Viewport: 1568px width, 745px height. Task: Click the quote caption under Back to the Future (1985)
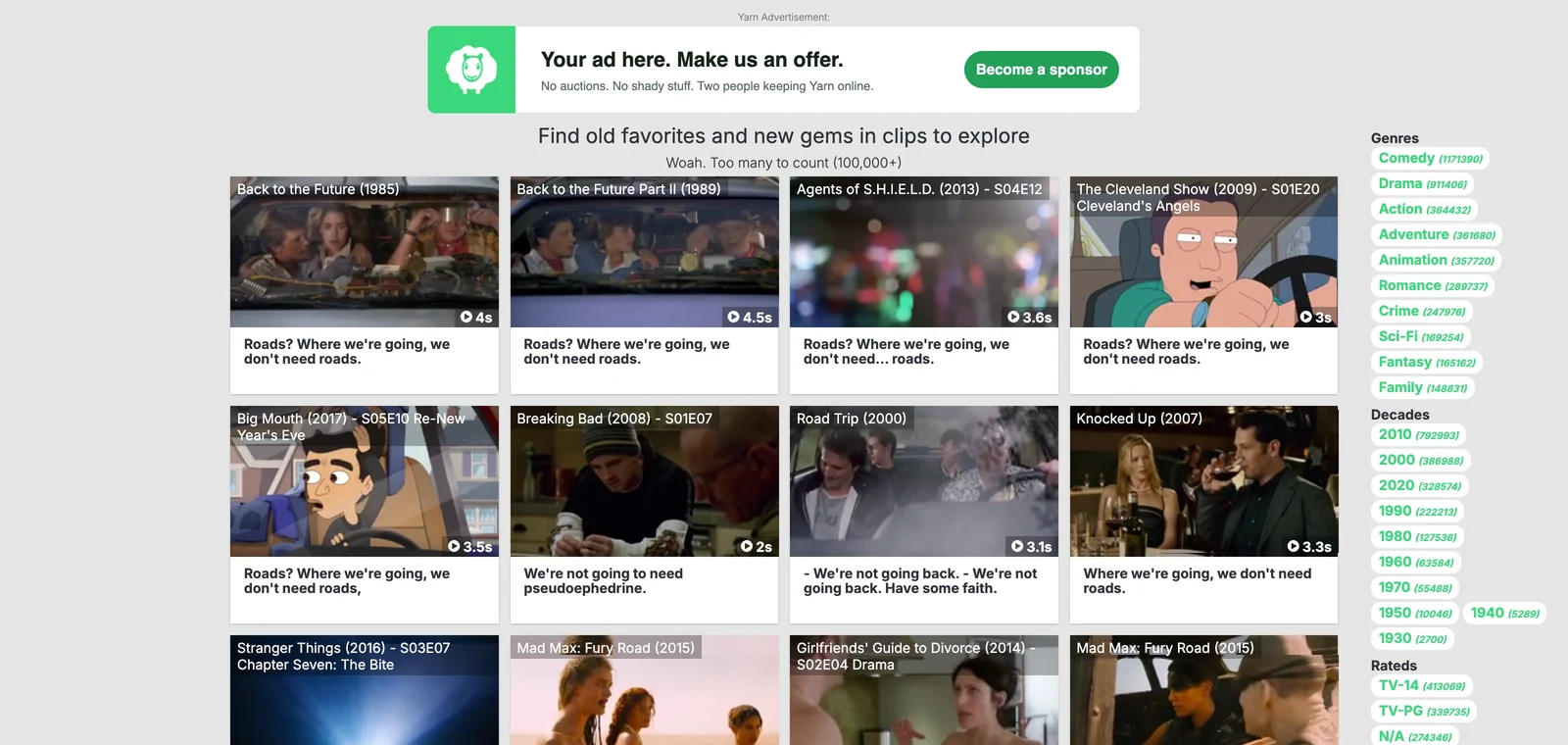coord(347,352)
